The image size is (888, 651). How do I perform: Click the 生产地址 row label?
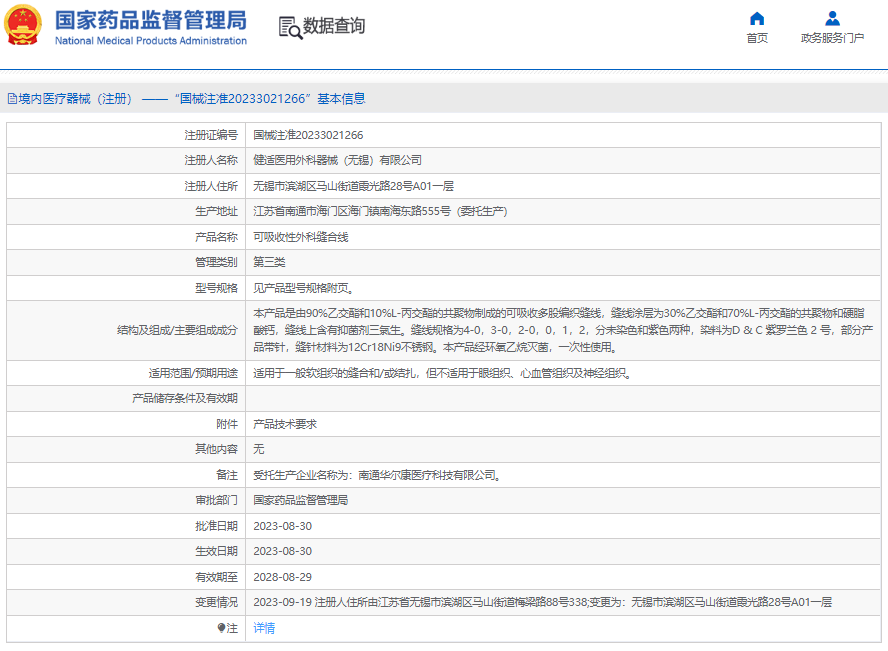coord(216,211)
